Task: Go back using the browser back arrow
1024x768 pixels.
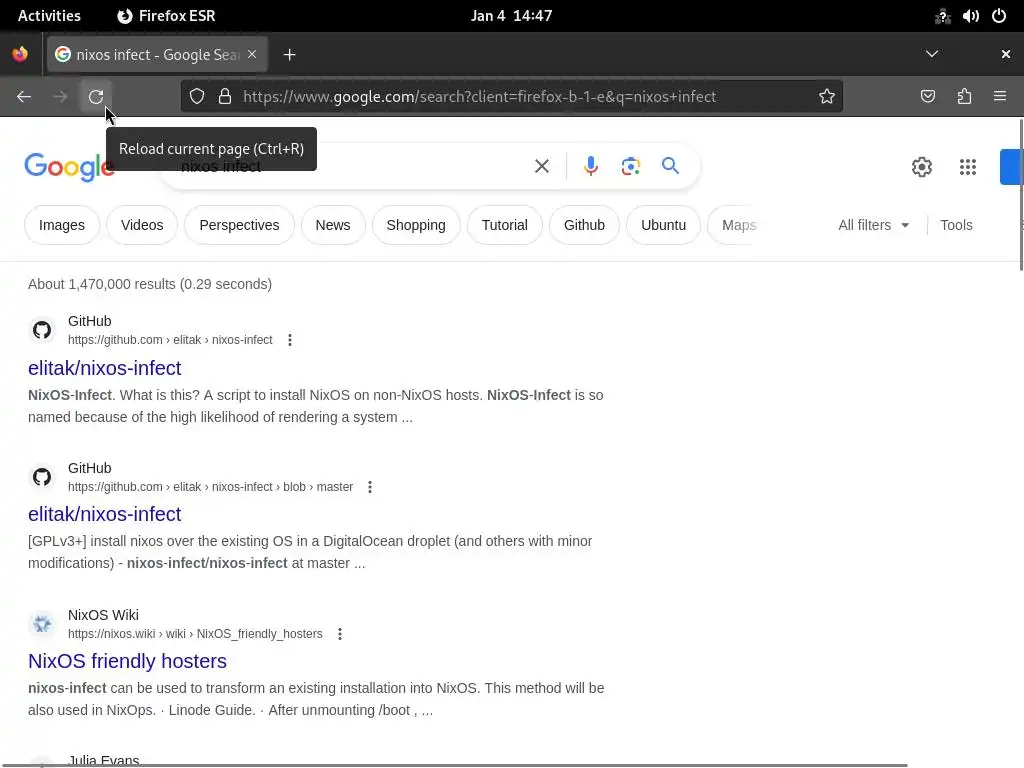Action: point(24,97)
